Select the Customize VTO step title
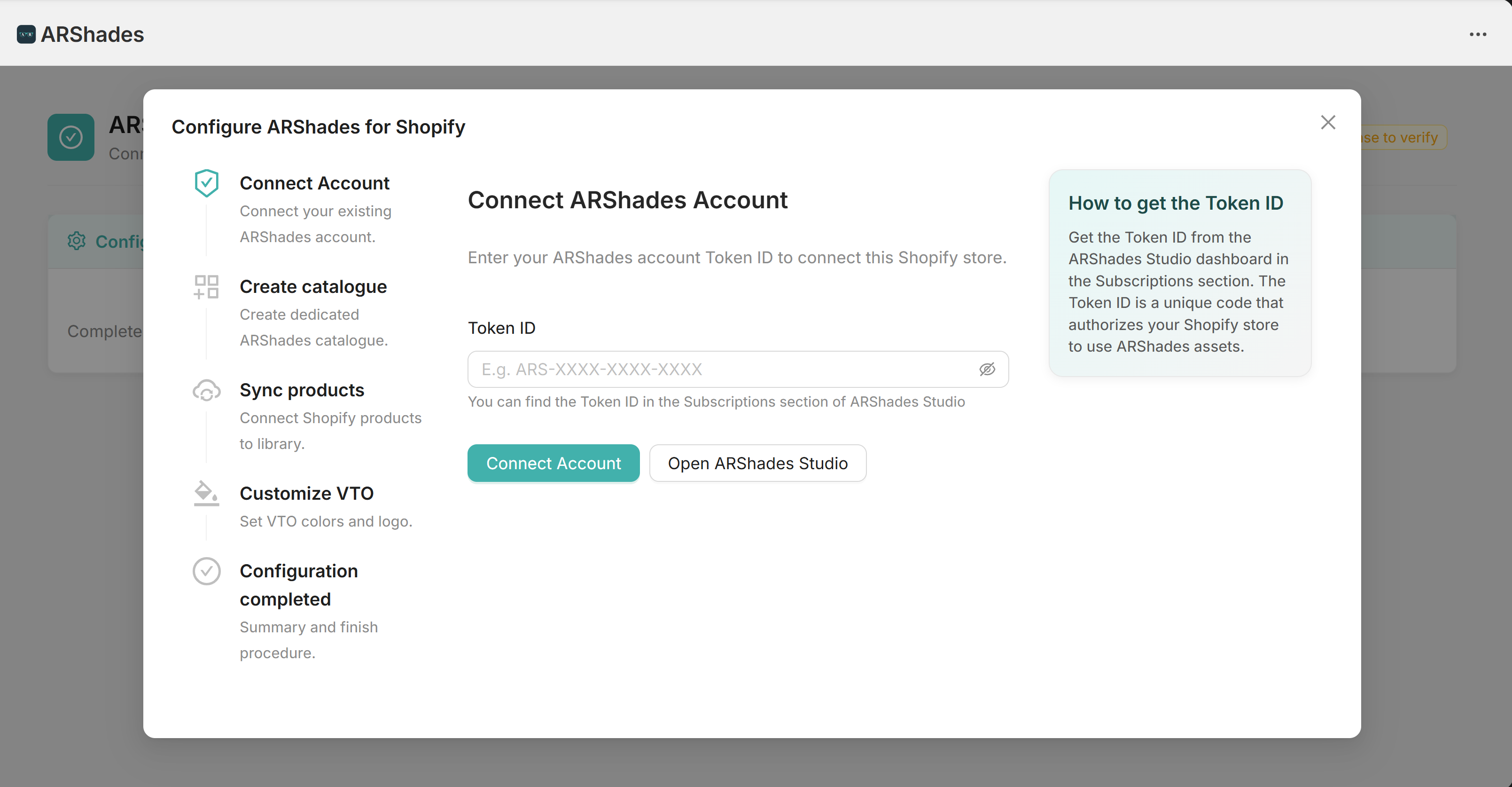 [x=306, y=493]
